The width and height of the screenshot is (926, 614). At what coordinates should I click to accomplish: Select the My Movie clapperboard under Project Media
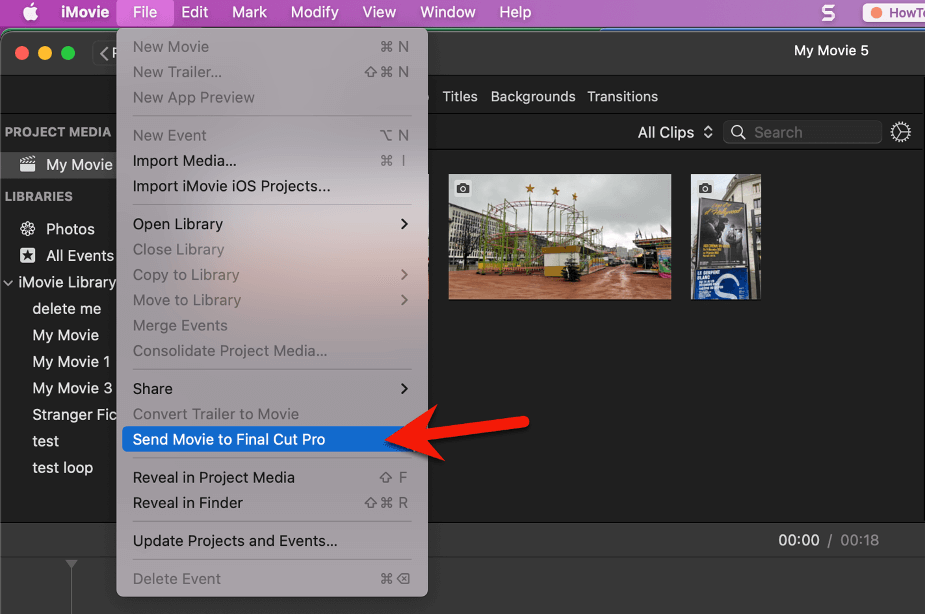click(30, 164)
